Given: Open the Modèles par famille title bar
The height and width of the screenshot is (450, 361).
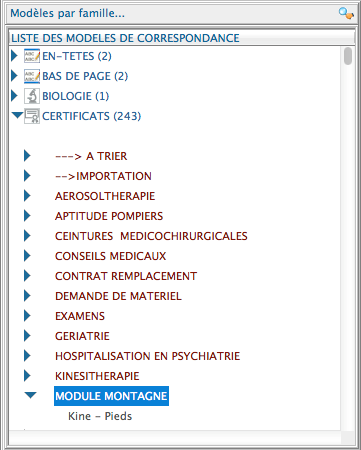Looking at the screenshot, I should [180, 14].
